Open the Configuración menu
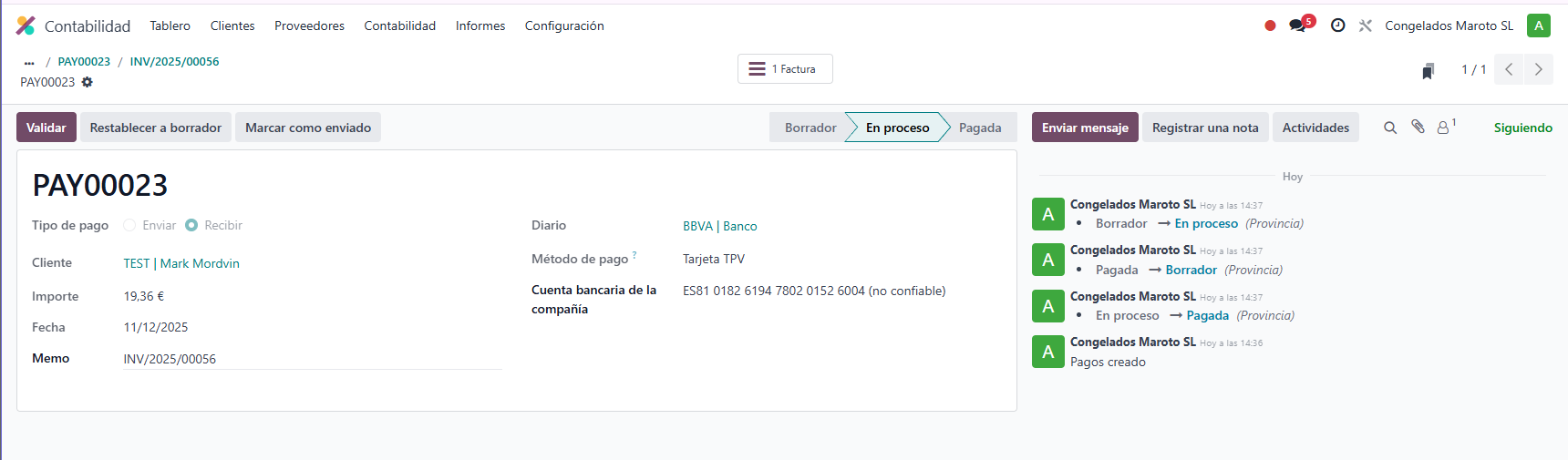 (x=563, y=26)
